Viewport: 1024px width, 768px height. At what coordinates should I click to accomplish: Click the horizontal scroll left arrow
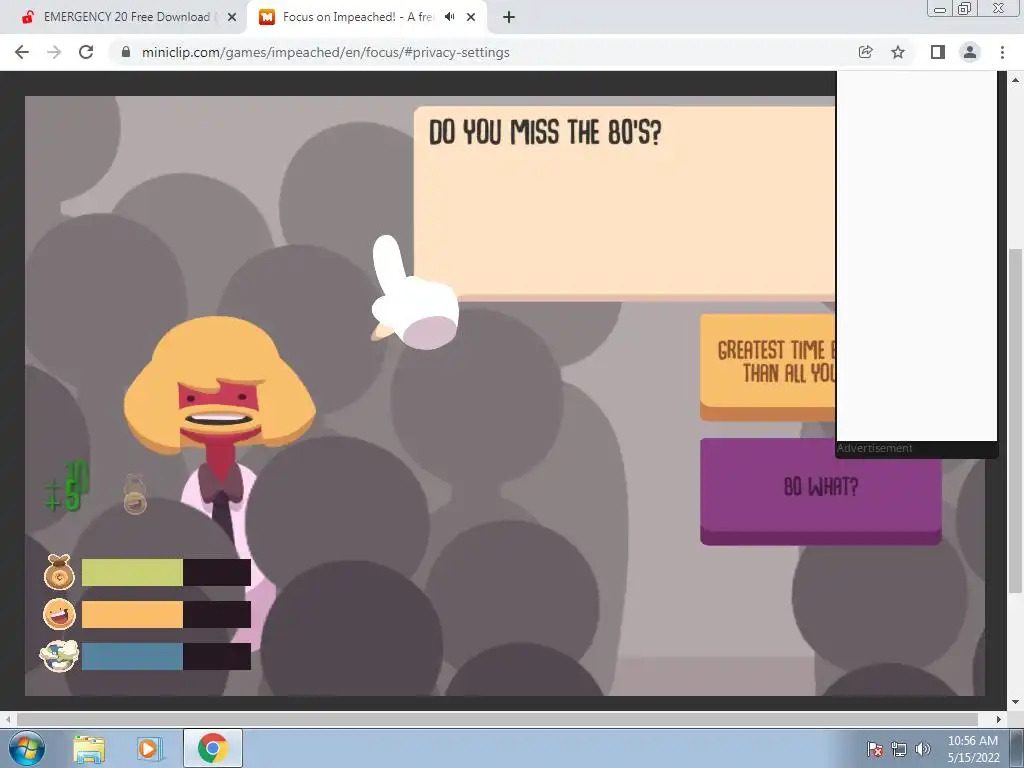click(7, 719)
